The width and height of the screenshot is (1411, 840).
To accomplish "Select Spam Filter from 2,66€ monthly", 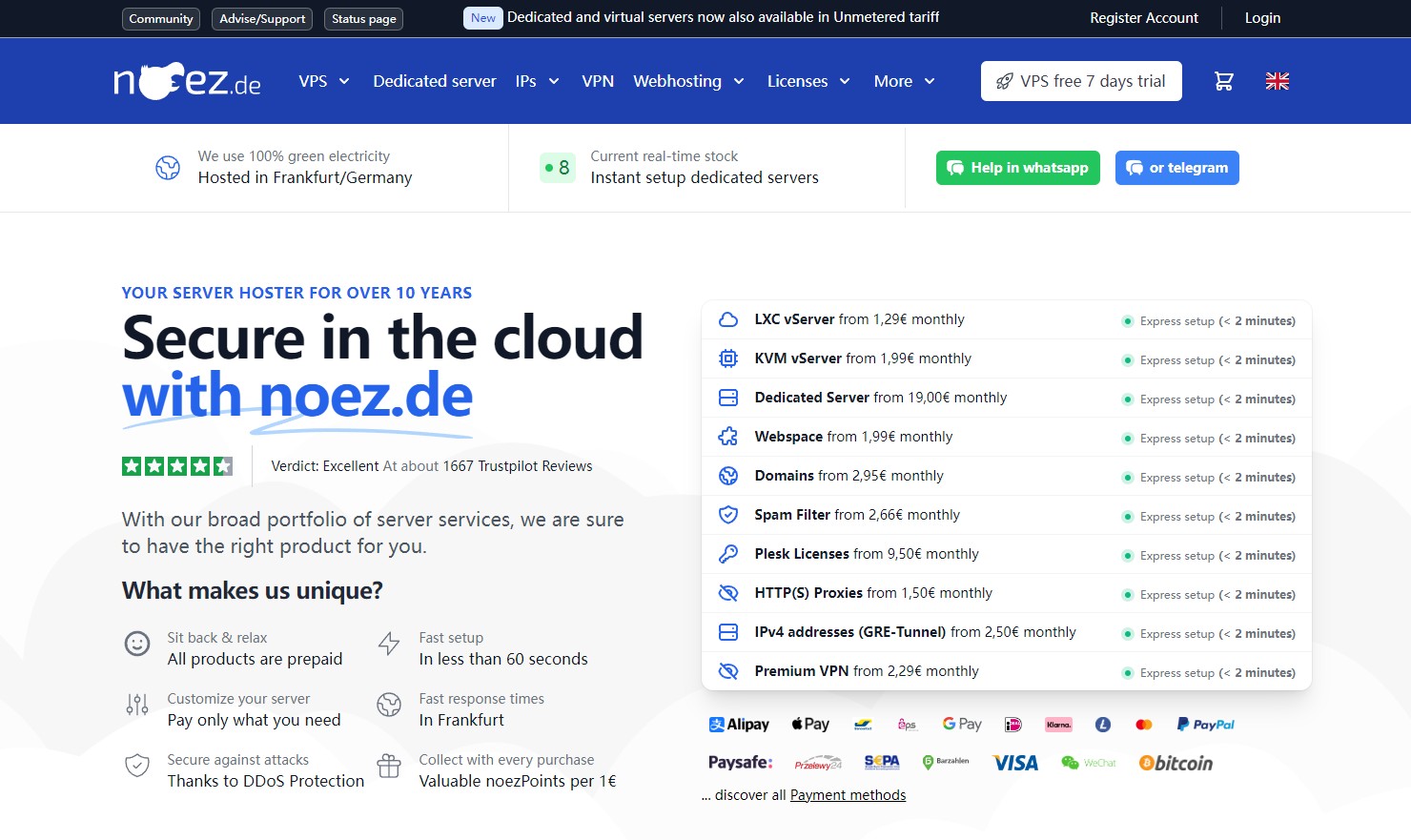I will (857, 515).
